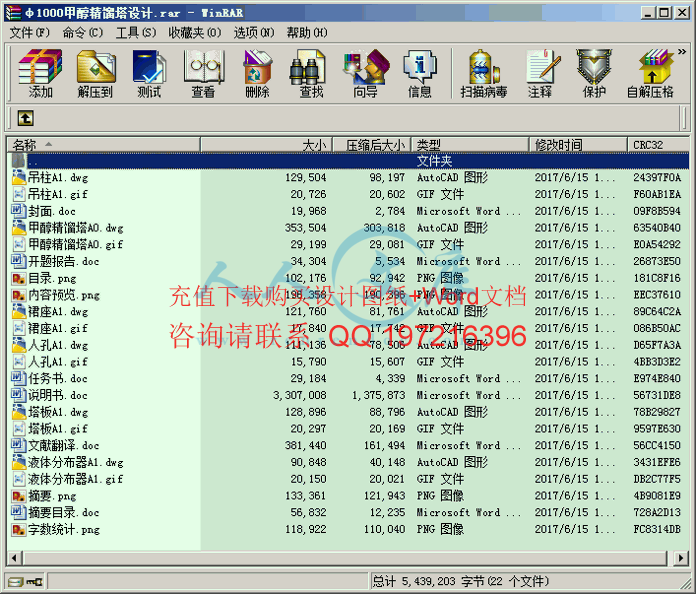Open the Commands (命令) menu
This screenshot has height=594, width=696.
pyautogui.click(x=83, y=32)
